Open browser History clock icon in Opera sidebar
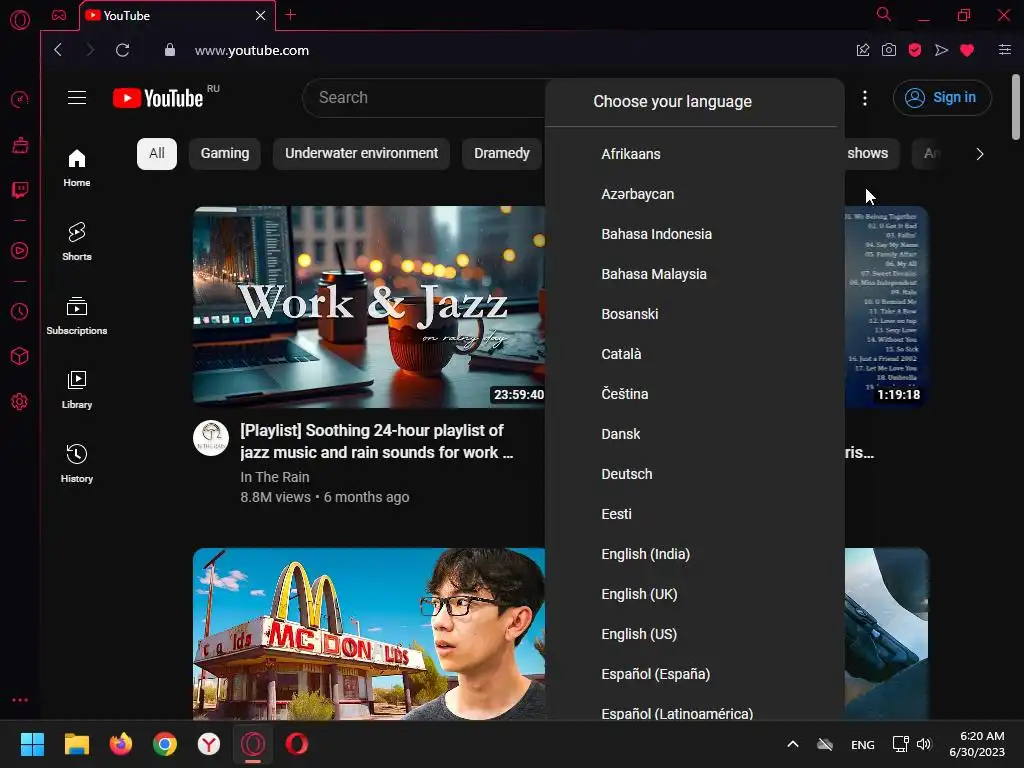Image resolution: width=1024 pixels, height=768 pixels. (20, 312)
